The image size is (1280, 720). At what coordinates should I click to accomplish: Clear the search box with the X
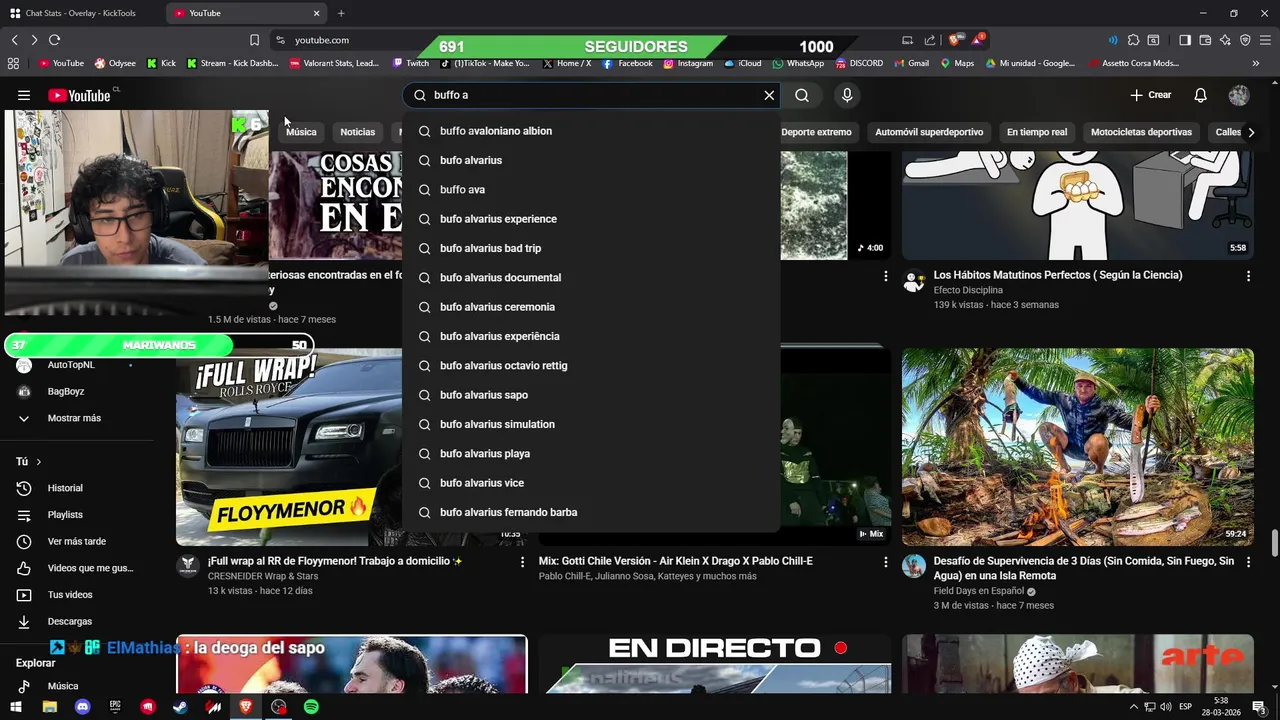click(x=769, y=95)
